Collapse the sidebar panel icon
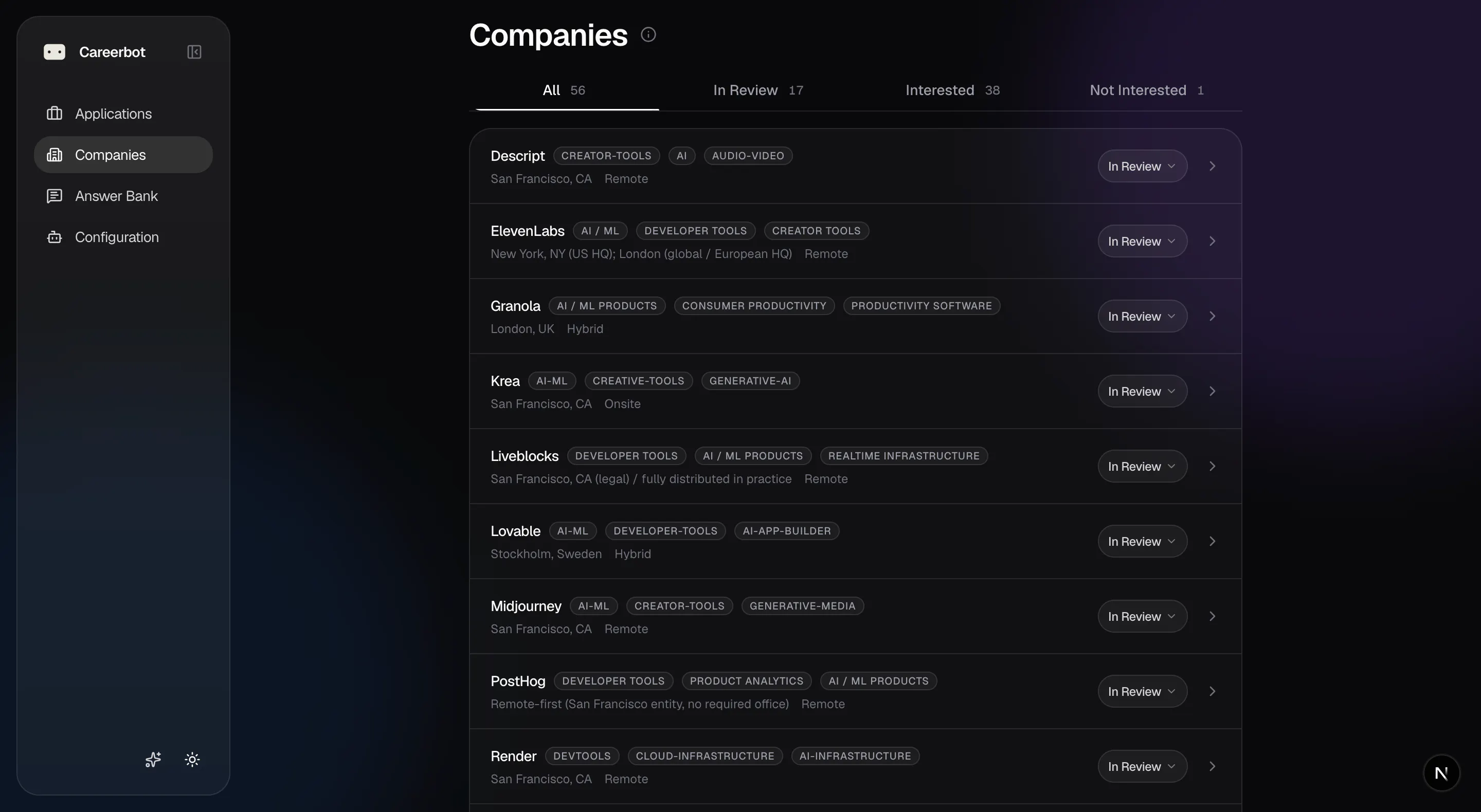This screenshot has width=1481, height=812. coord(194,52)
